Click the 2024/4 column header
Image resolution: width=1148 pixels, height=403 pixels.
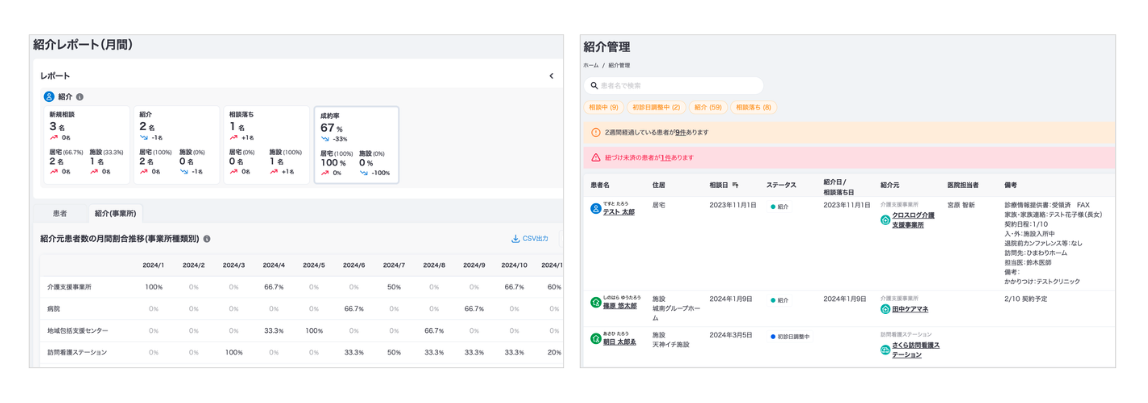273,265
